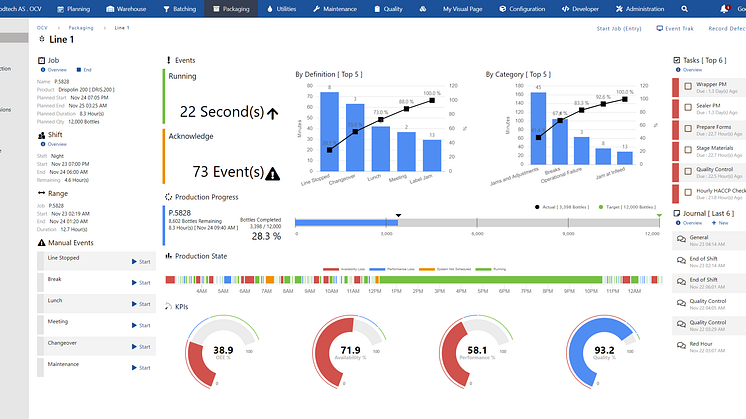Click the Acknowledge events warning triangle icon
The height and width of the screenshot is (419, 746).
(x=273, y=173)
